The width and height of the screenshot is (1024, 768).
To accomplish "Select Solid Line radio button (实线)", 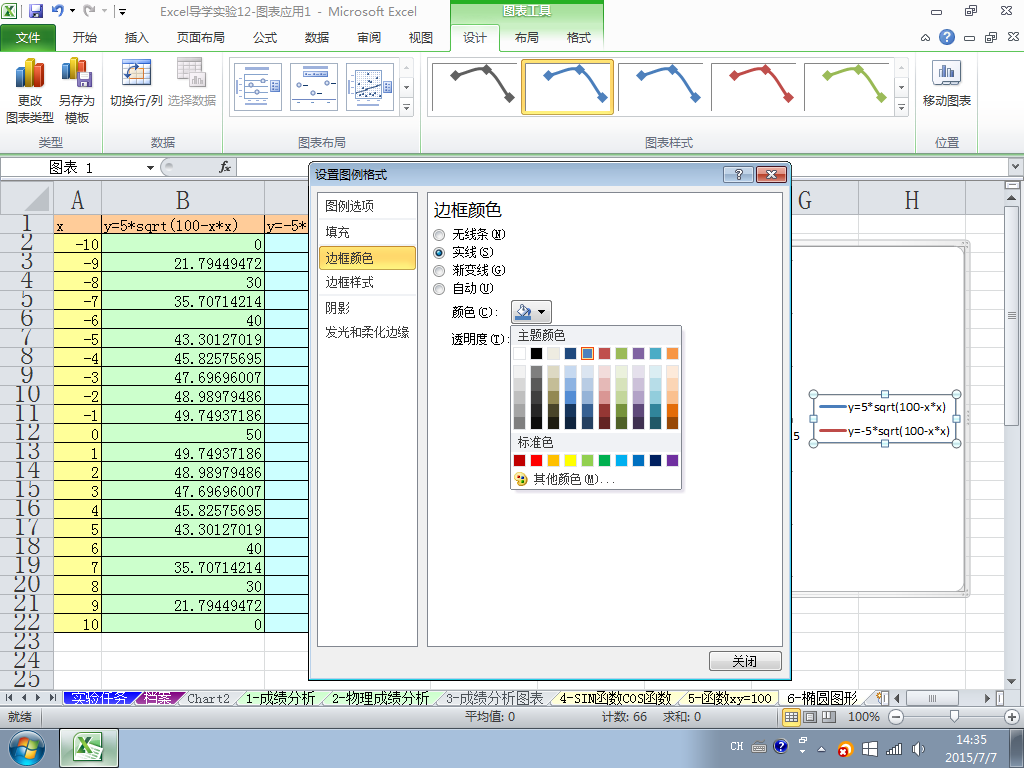I will click(440, 253).
